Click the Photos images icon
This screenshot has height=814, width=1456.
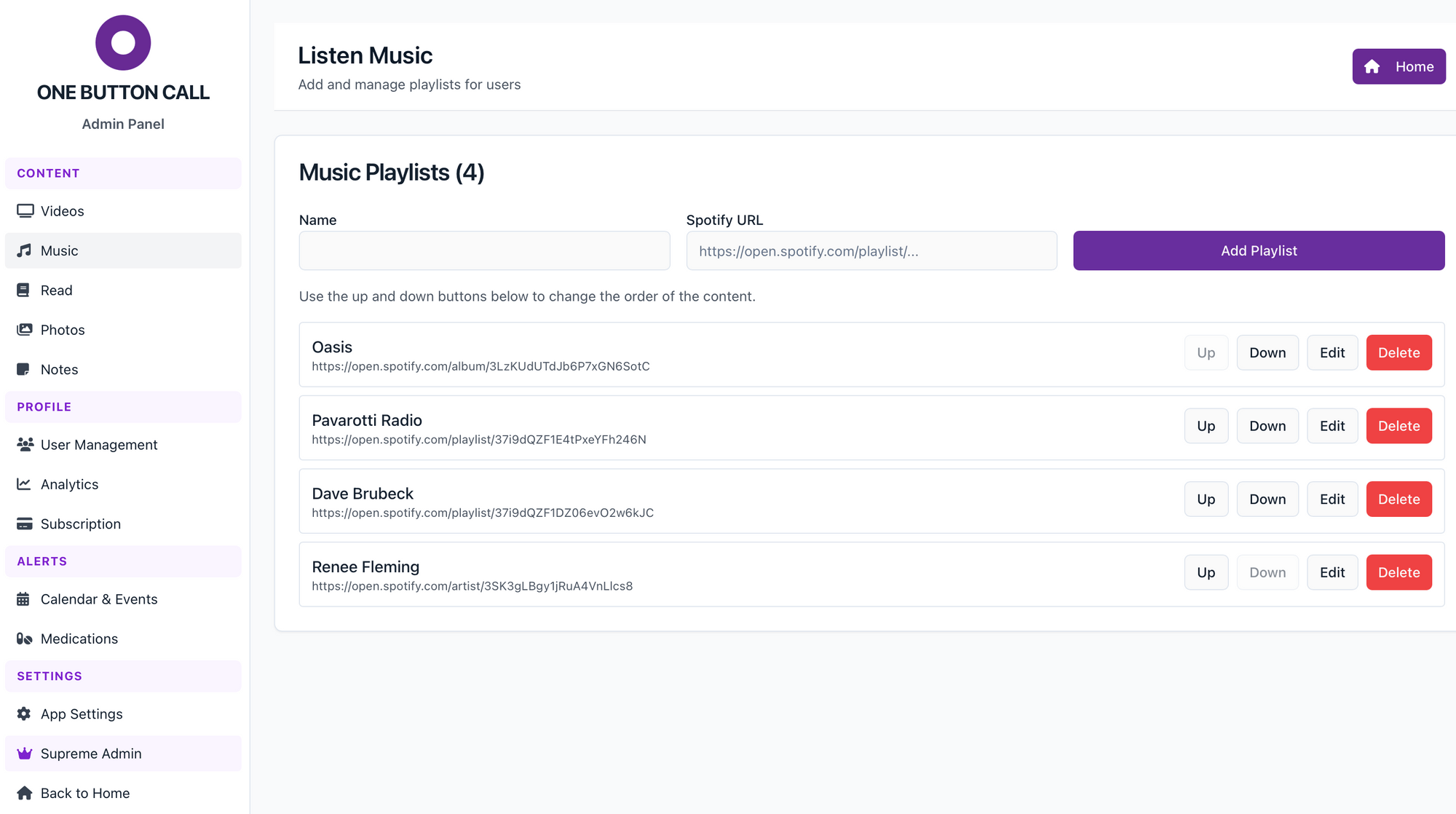(25, 330)
